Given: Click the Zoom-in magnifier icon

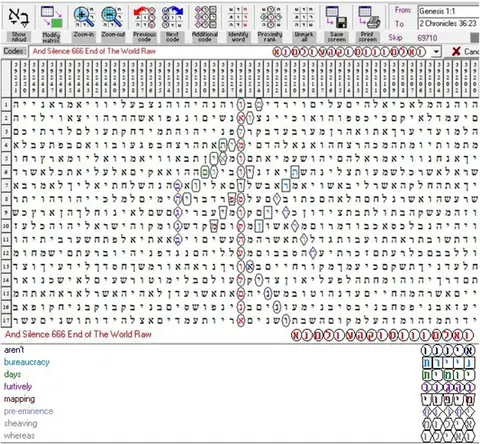Looking at the screenshot, I should click(84, 17).
